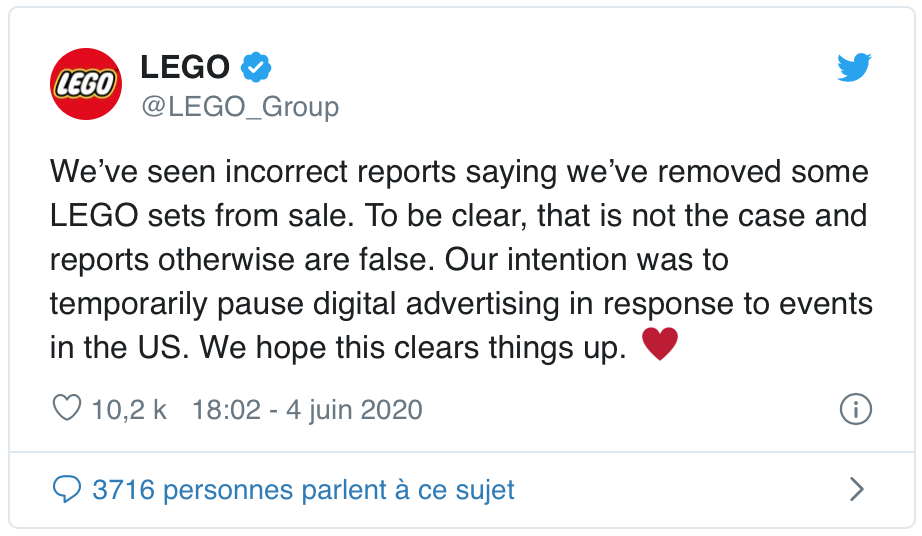Screen dimensions: 922x536
Task: Like the tweet with the heart outline
Action: point(66,409)
